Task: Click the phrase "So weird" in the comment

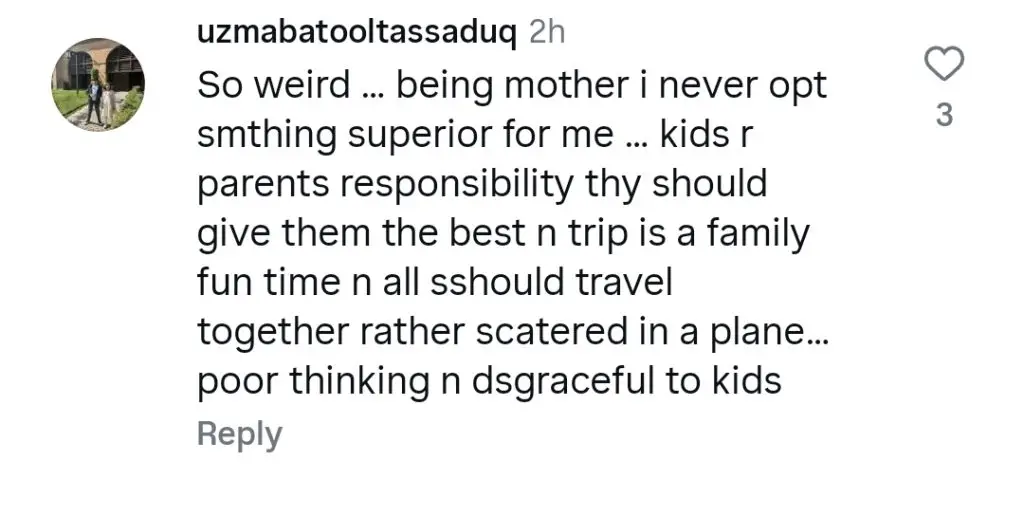Action: (x=274, y=85)
